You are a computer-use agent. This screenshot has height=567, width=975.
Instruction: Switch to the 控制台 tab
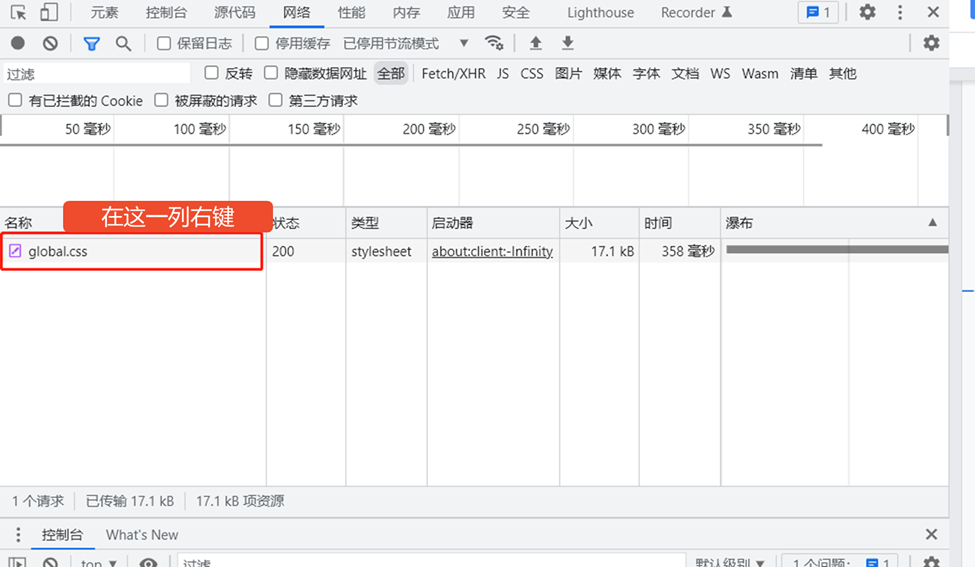pyautogui.click(x=166, y=12)
